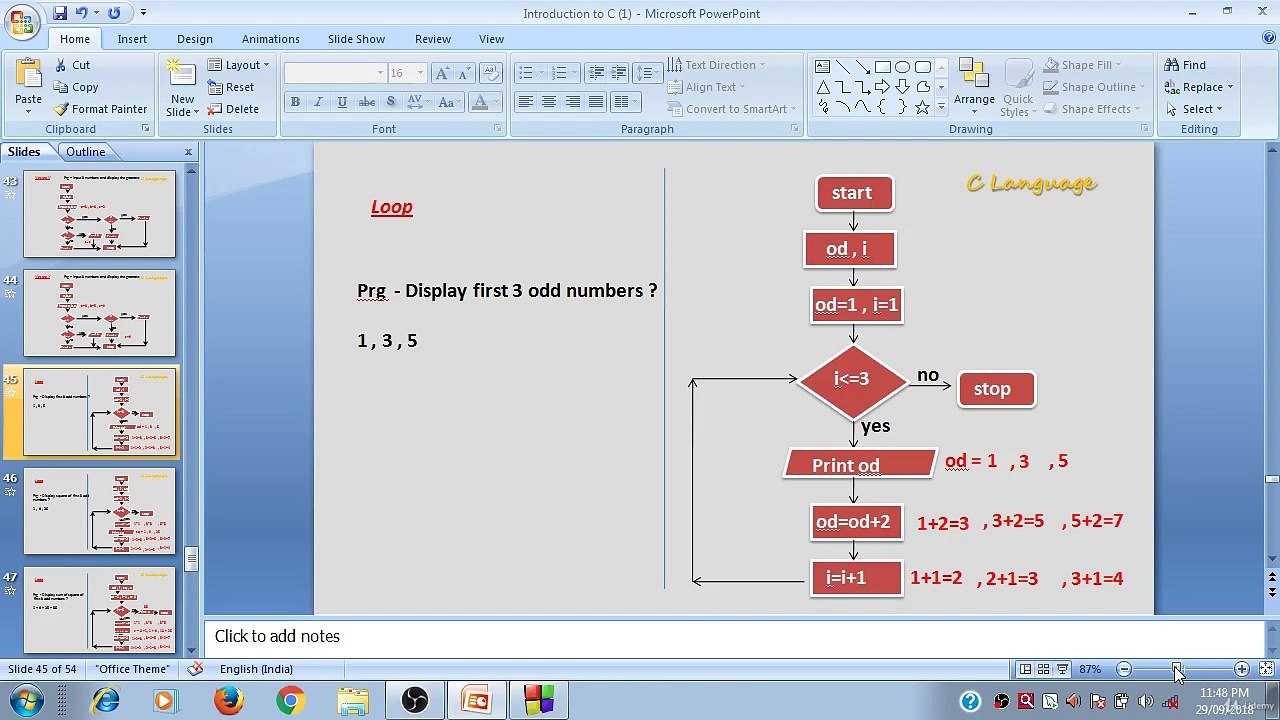Screen dimensions: 1280x720
Task: Open the Arrange dropdown menu
Action: pos(974,88)
